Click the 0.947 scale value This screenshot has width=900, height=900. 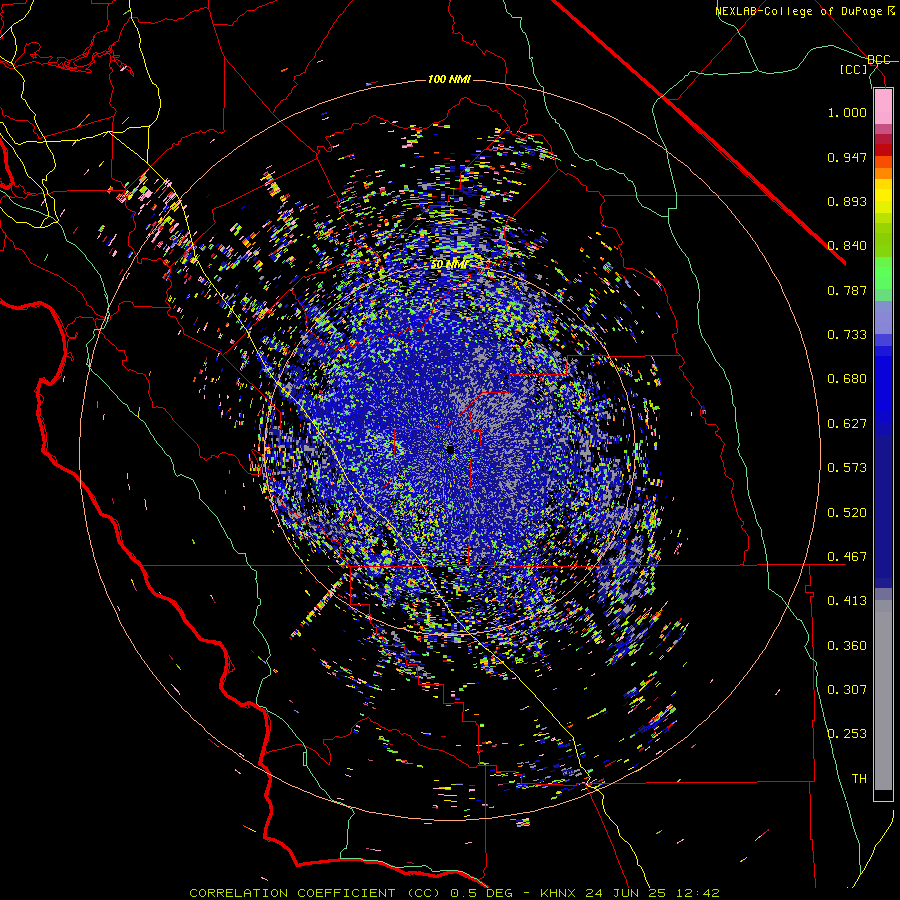pyautogui.click(x=847, y=157)
